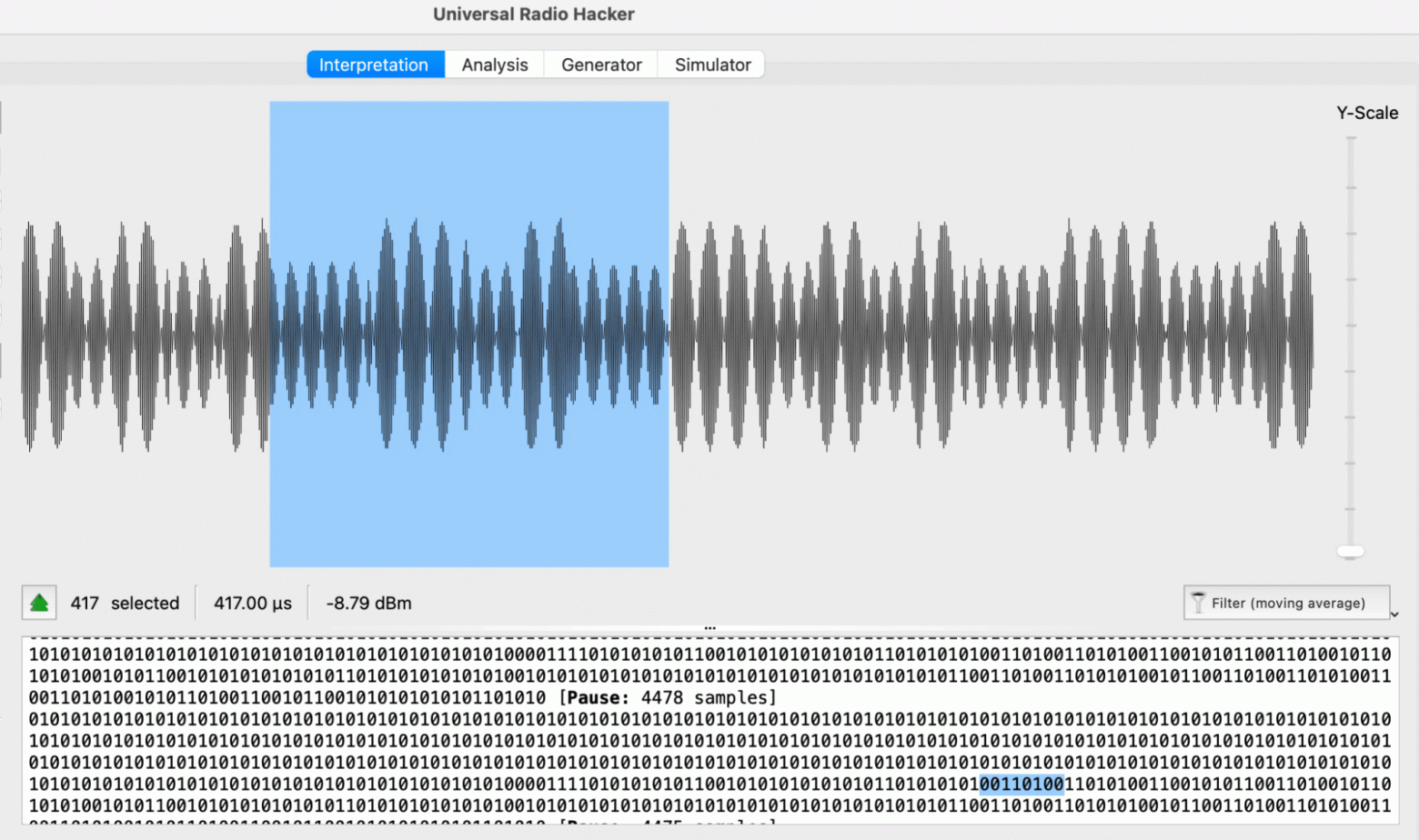The image size is (1419, 840).
Task: Click the "Y-Scale" label
Action: point(1367,113)
